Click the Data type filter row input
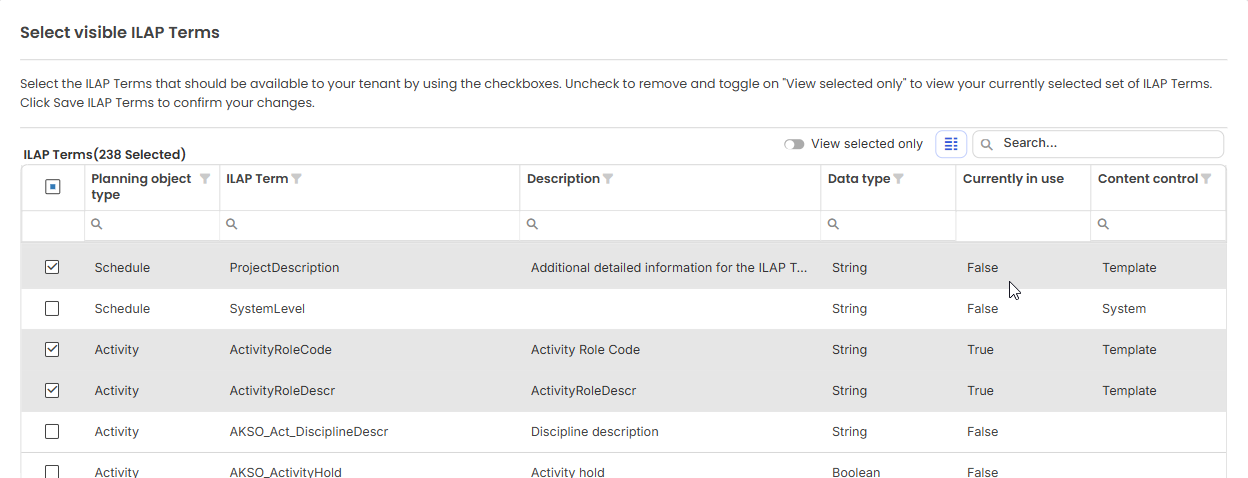Image resolution: width=1248 pixels, height=478 pixels. click(893, 225)
